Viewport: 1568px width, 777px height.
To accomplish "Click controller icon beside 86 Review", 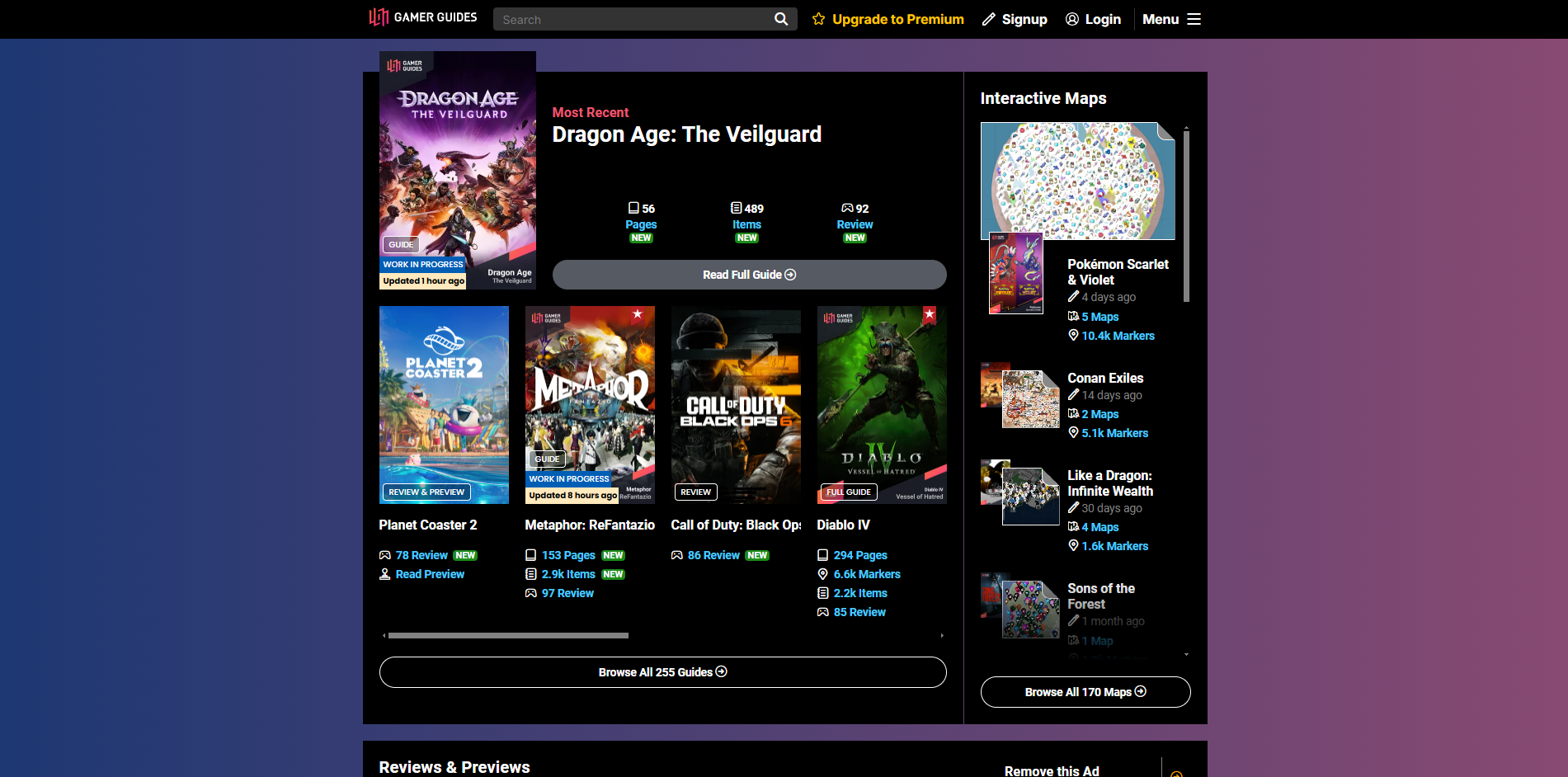I will pyautogui.click(x=677, y=555).
